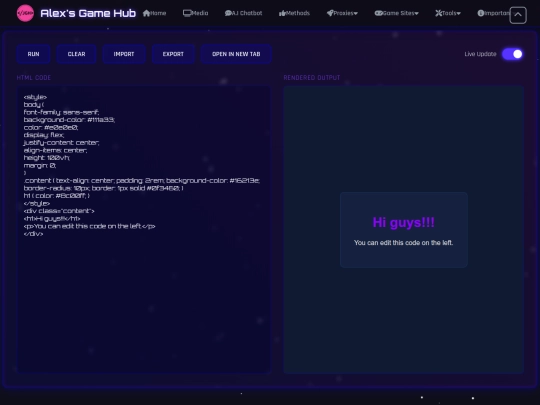This screenshot has width=540, height=405.
Task: Click the '<div class="content">' code line
Action: [59, 211]
